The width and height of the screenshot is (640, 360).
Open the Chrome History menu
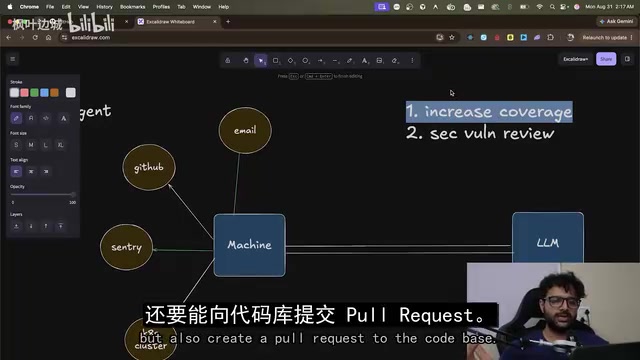tap(104, 7)
